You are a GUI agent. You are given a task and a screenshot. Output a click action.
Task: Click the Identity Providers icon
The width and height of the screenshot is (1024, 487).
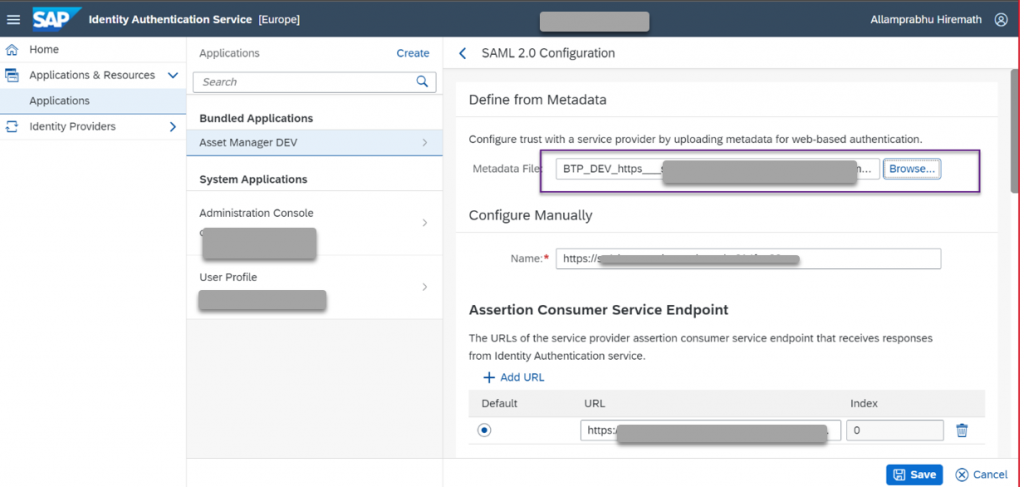(x=12, y=126)
